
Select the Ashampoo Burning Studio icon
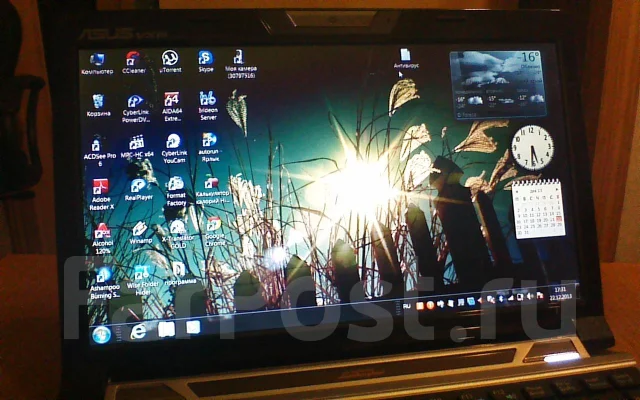(104, 283)
